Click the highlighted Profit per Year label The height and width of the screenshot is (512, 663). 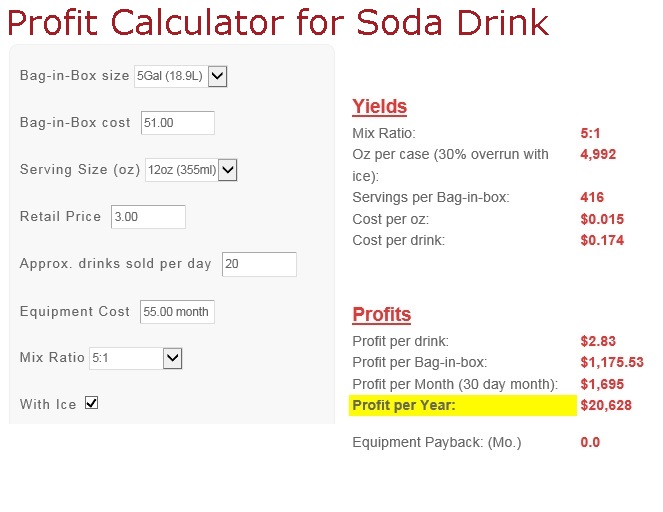[x=404, y=405]
